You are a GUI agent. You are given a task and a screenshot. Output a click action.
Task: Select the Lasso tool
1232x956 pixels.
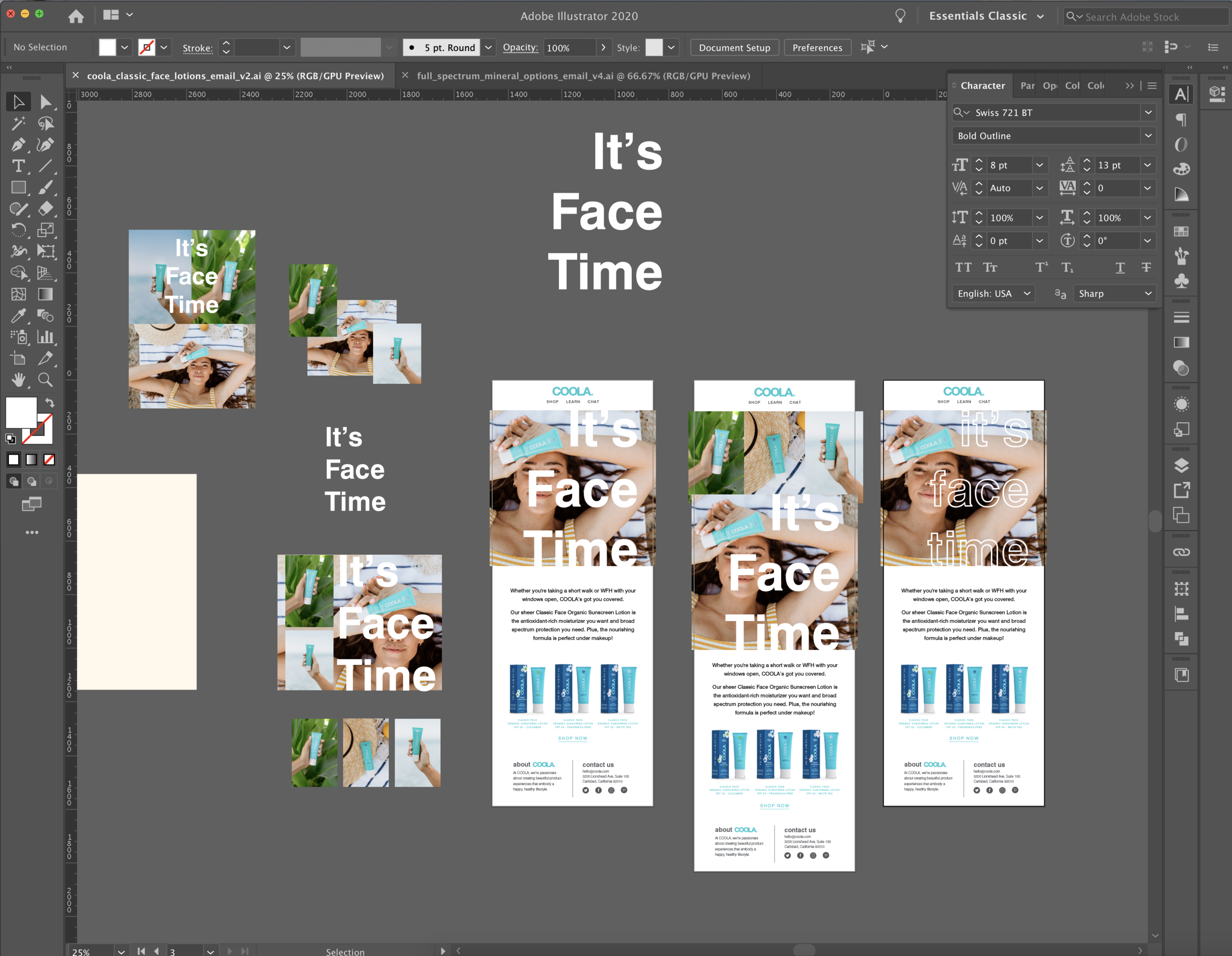click(46, 124)
